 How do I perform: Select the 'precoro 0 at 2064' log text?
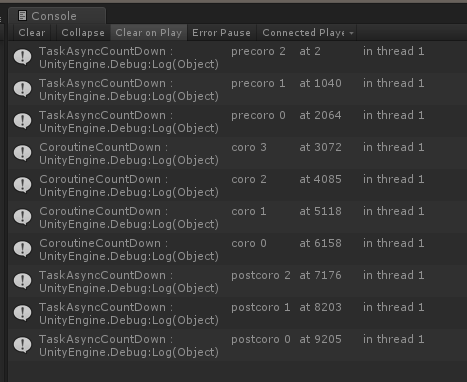pyautogui.click(x=286, y=115)
